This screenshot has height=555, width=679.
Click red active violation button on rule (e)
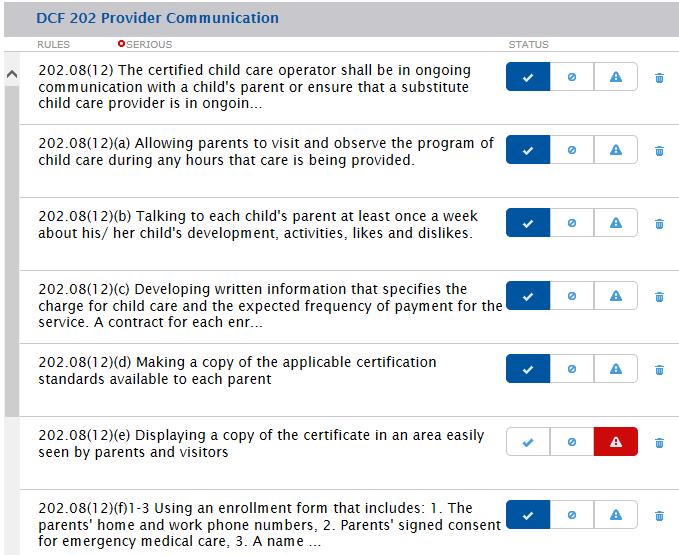[x=616, y=442]
